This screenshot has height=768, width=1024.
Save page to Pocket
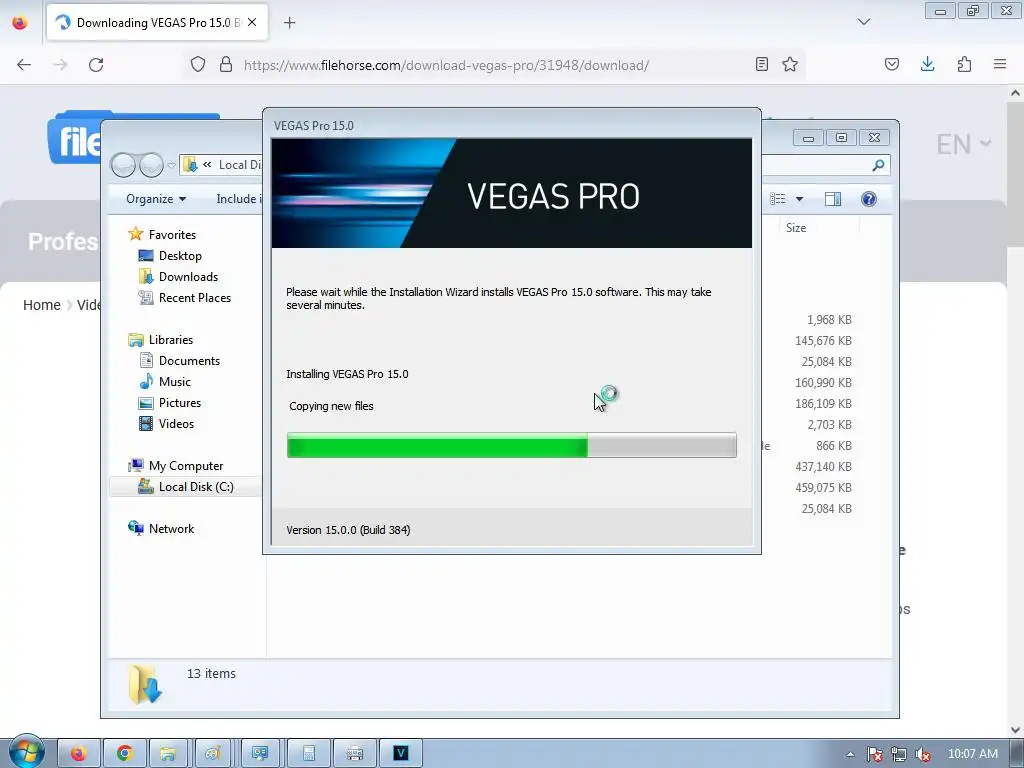click(x=892, y=65)
